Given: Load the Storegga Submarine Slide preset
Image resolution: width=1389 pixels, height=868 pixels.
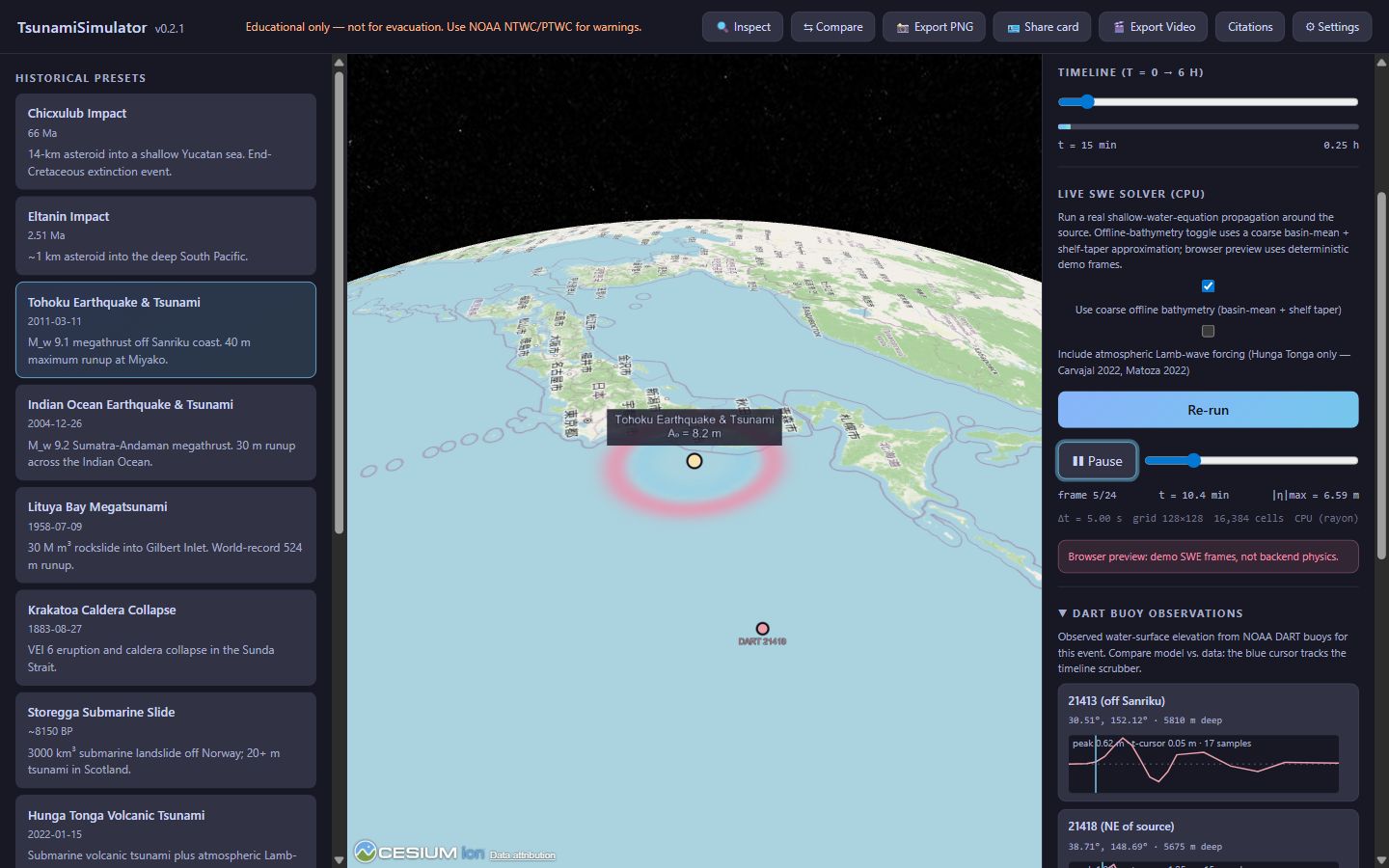Looking at the screenshot, I should (x=166, y=740).
